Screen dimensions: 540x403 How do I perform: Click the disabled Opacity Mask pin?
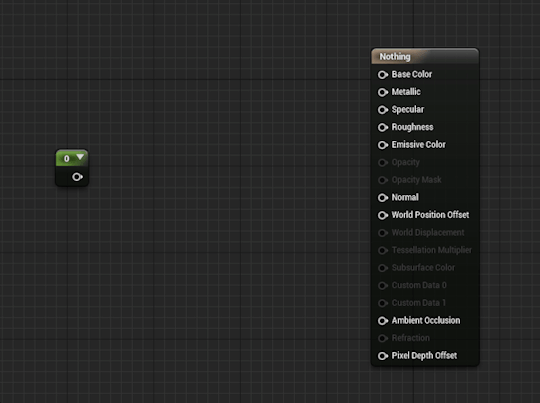[x=383, y=180]
